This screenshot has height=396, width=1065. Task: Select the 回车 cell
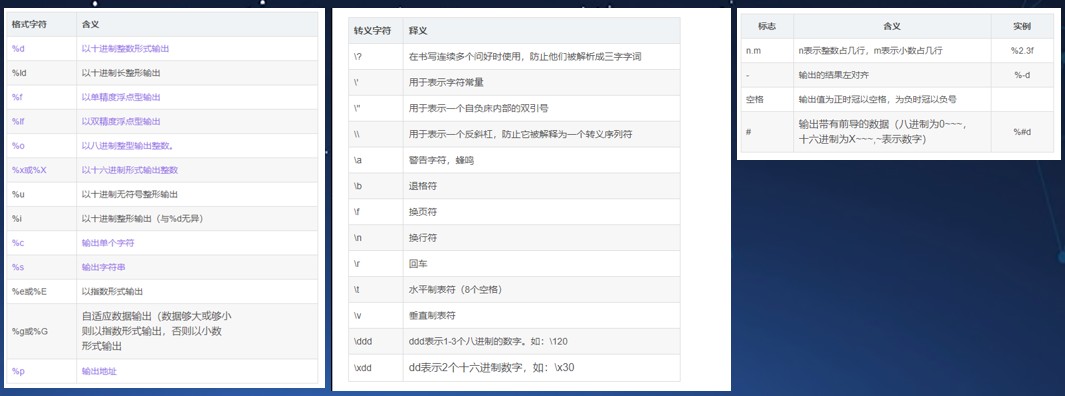pyautogui.click(x=541, y=264)
